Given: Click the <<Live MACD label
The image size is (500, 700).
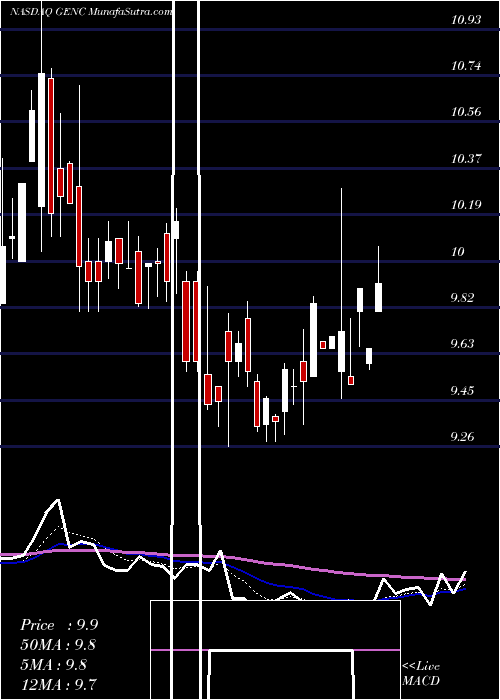Looking at the screenshot, I should 421,674.
